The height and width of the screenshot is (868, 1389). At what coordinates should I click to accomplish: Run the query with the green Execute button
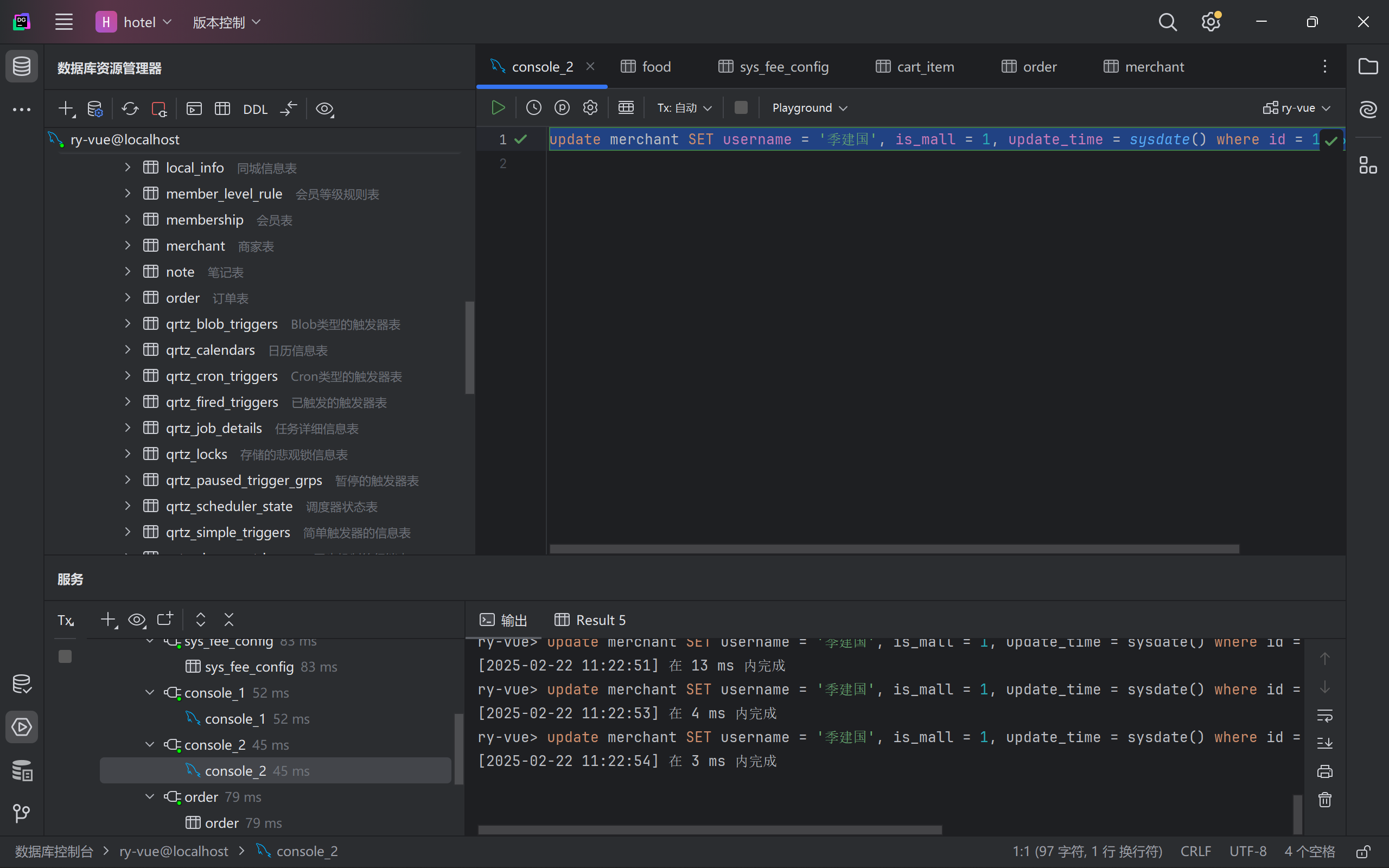click(x=498, y=108)
